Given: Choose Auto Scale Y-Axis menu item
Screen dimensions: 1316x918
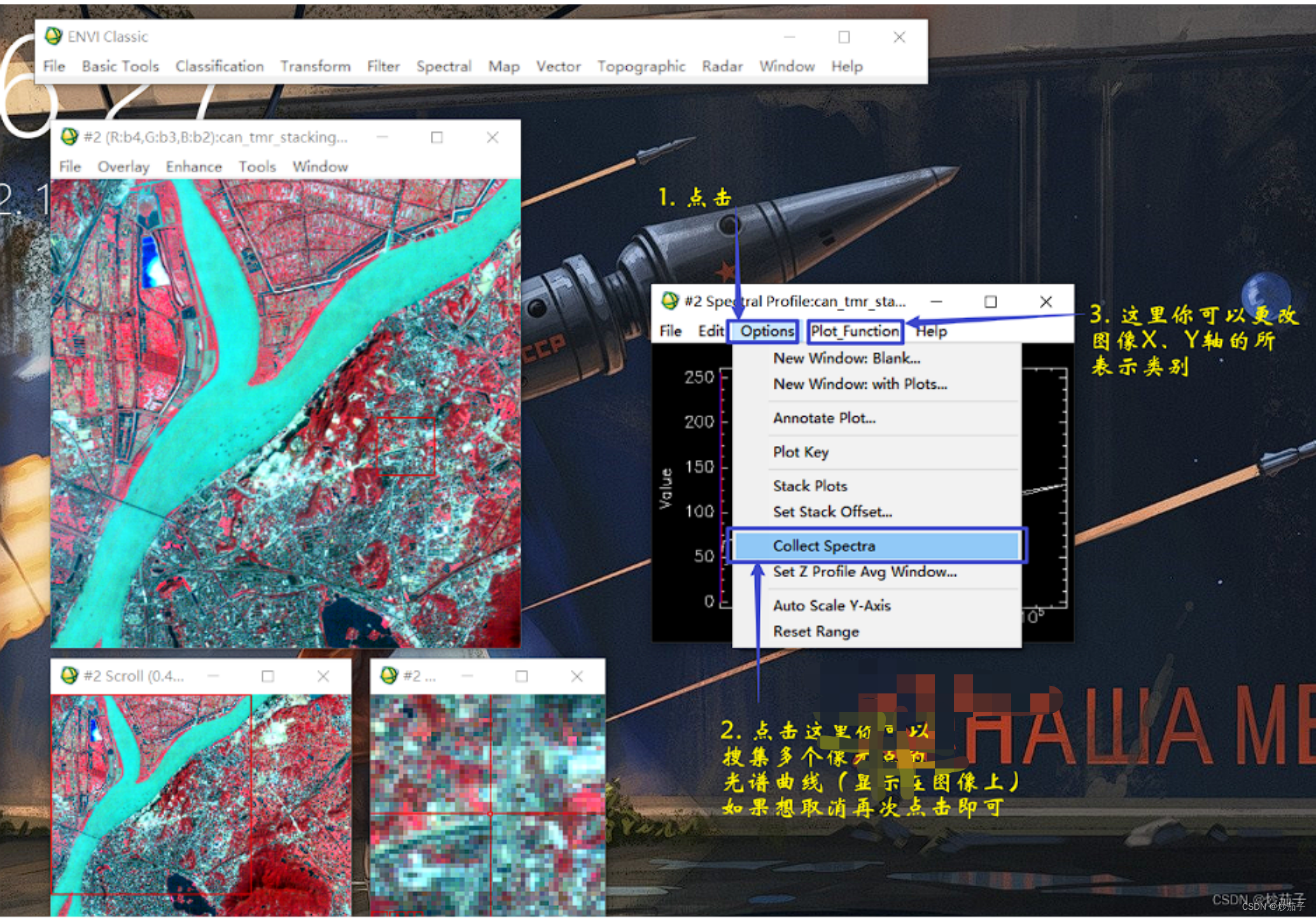Looking at the screenshot, I should point(831,606).
